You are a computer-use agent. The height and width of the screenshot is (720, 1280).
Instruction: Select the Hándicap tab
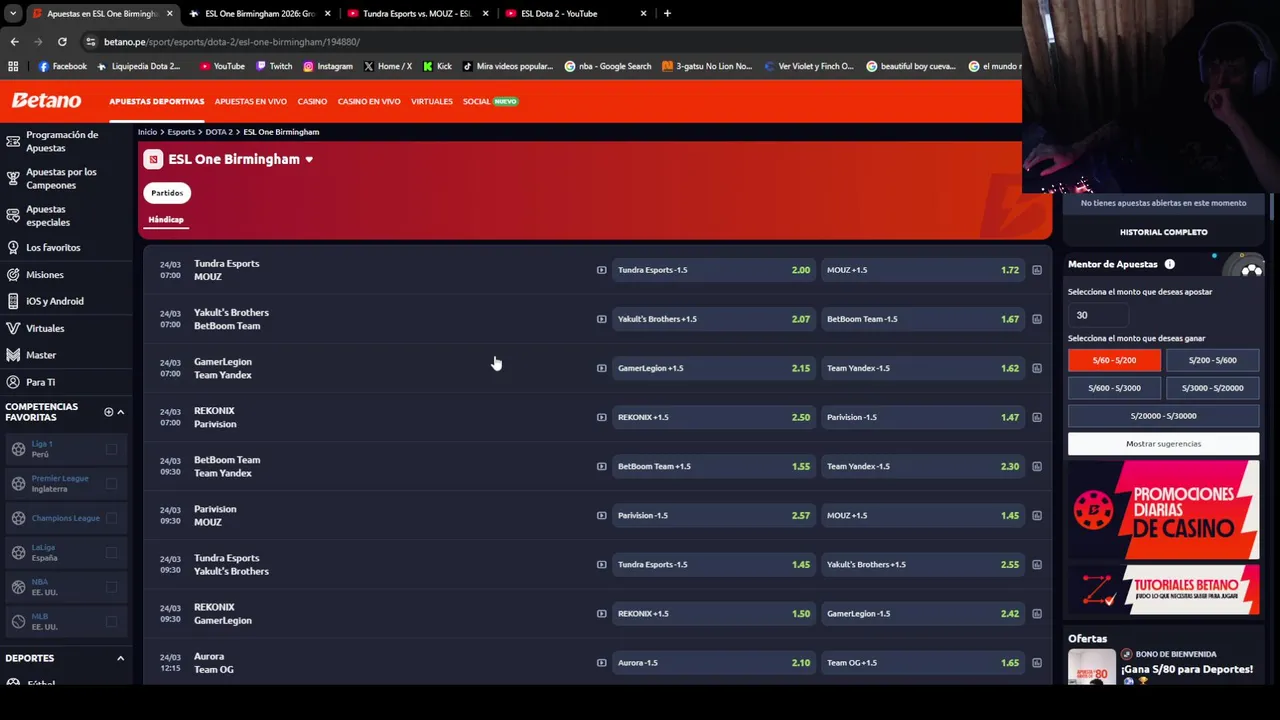[x=166, y=220]
